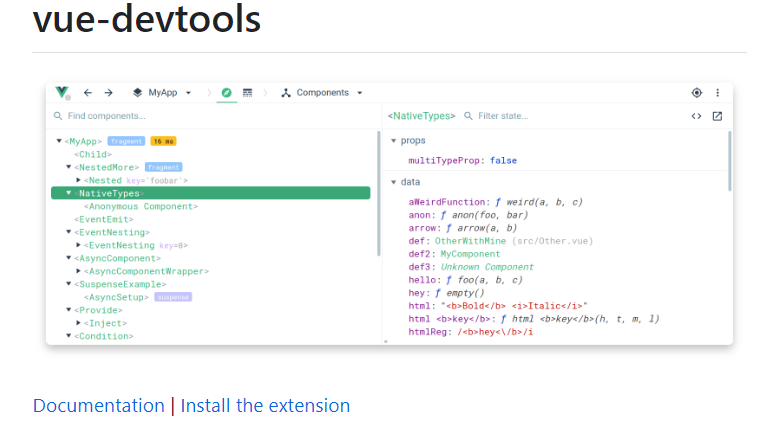773x431 pixels.
Task: Click the NativeTypes header in state panel
Action: [x=422, y=116]
